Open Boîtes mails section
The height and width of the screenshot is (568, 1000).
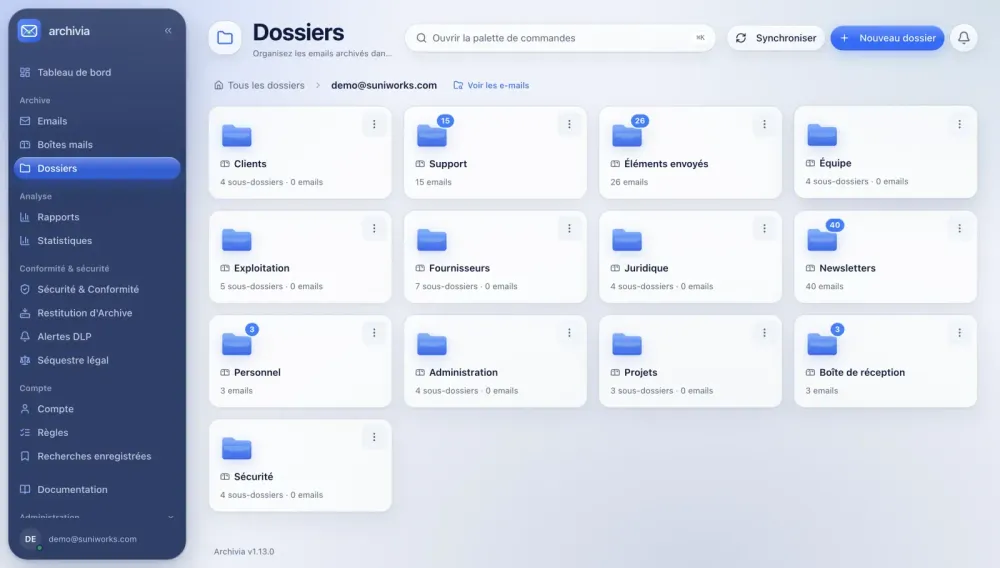click(x=97, y=145)
